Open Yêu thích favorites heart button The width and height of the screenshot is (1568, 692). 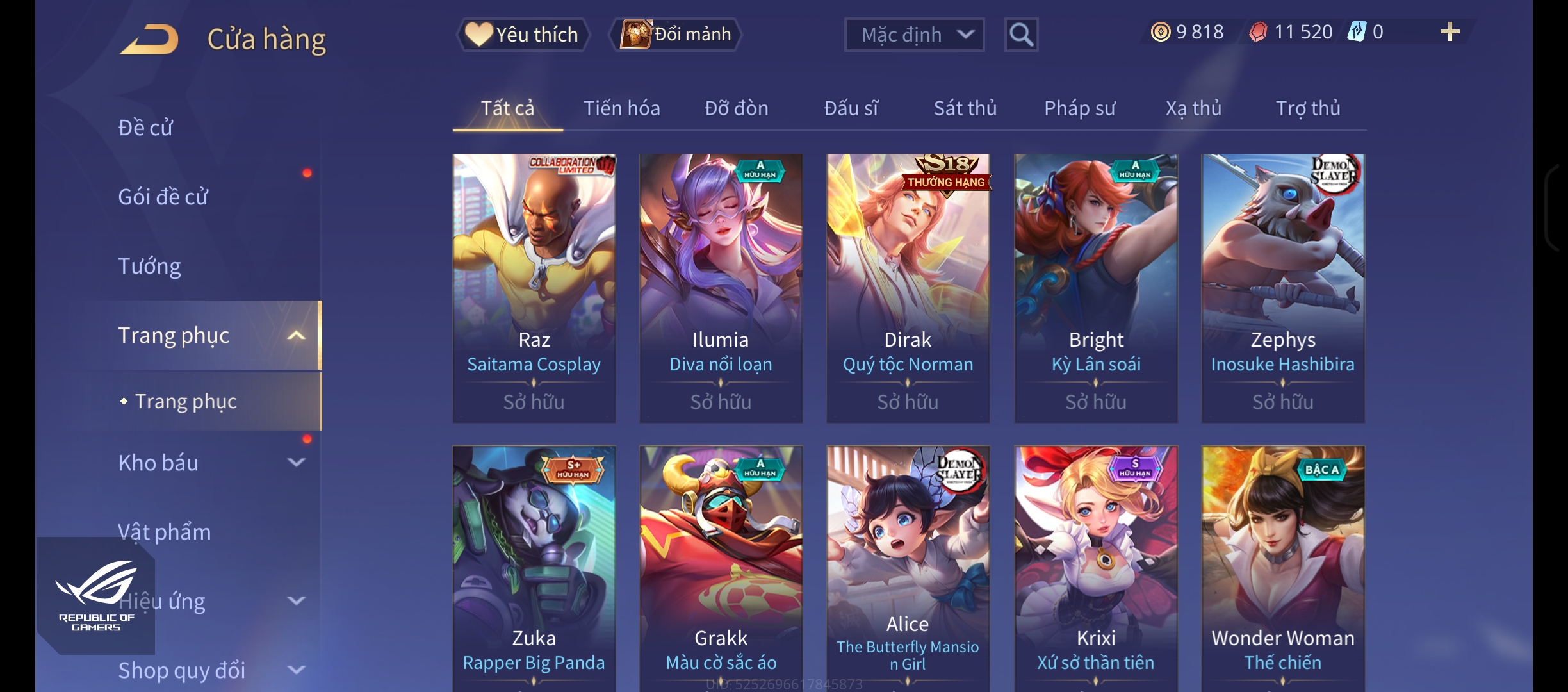[523, 35]
